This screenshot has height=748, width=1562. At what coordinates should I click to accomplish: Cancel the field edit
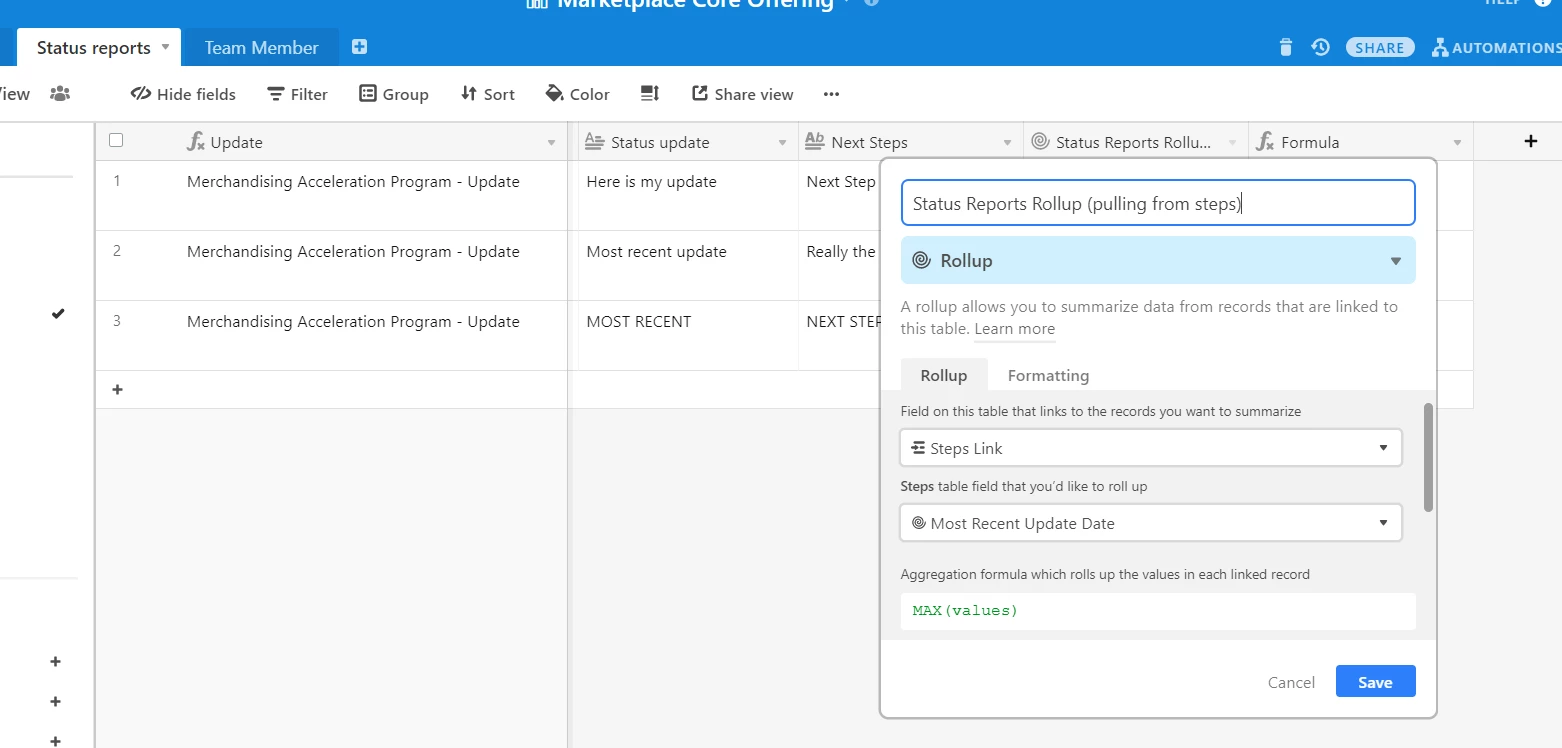(x=1291, y=682)
